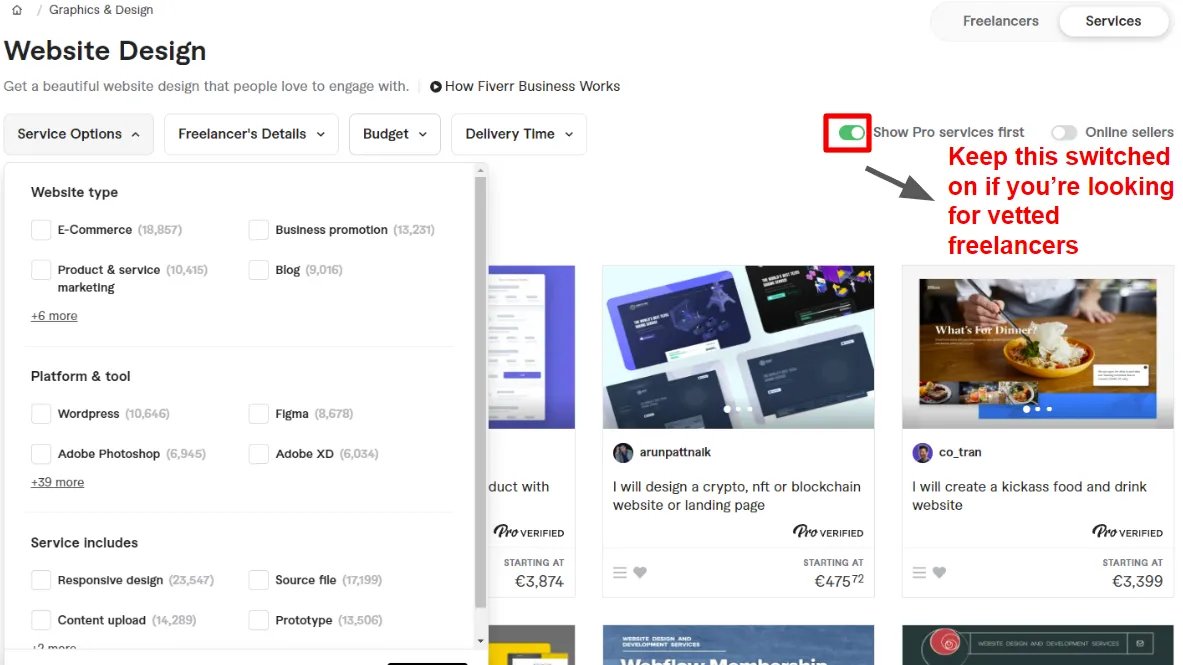Expand +39 more platforms and tools
1183x665 pixels.
57,482
